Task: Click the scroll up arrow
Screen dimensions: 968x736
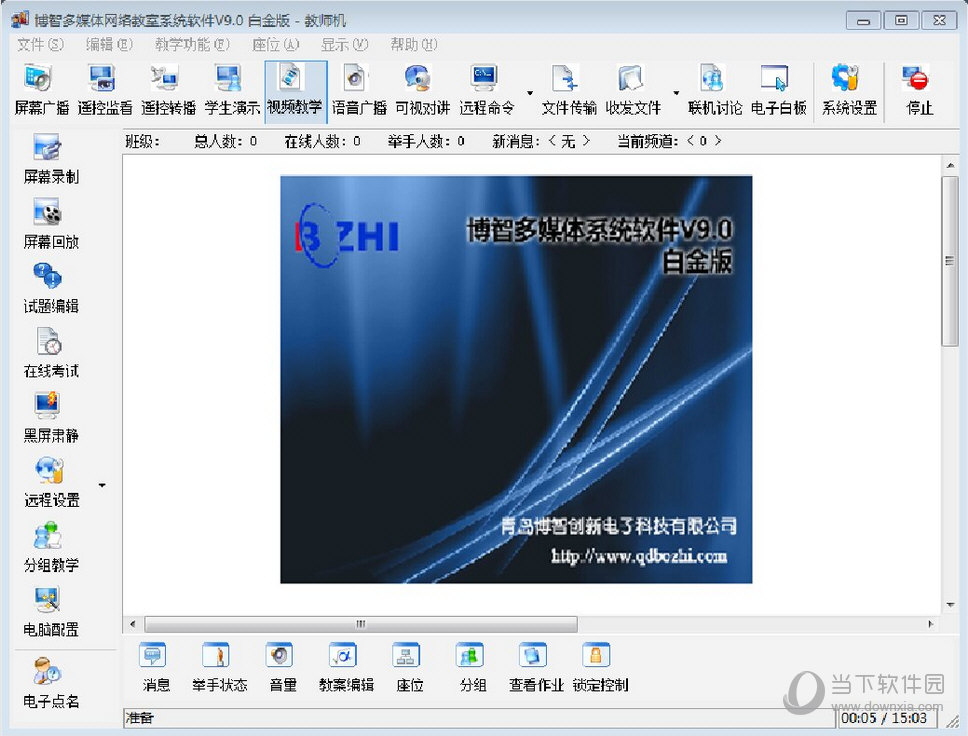Action: 949,165
